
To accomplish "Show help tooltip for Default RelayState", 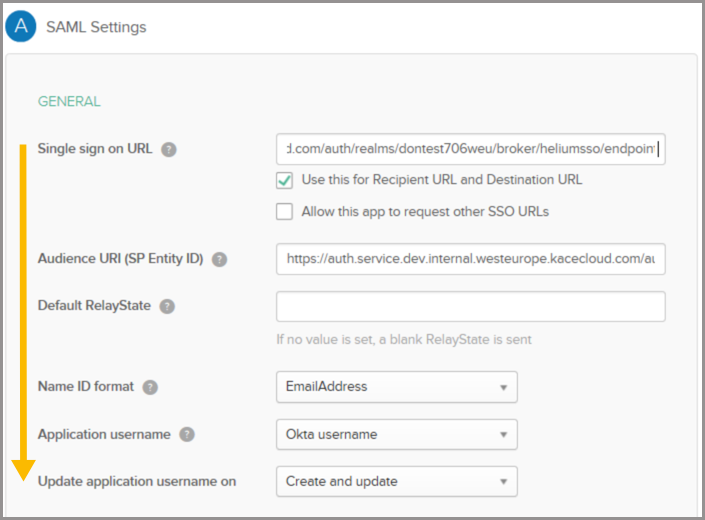I will 167,306.
